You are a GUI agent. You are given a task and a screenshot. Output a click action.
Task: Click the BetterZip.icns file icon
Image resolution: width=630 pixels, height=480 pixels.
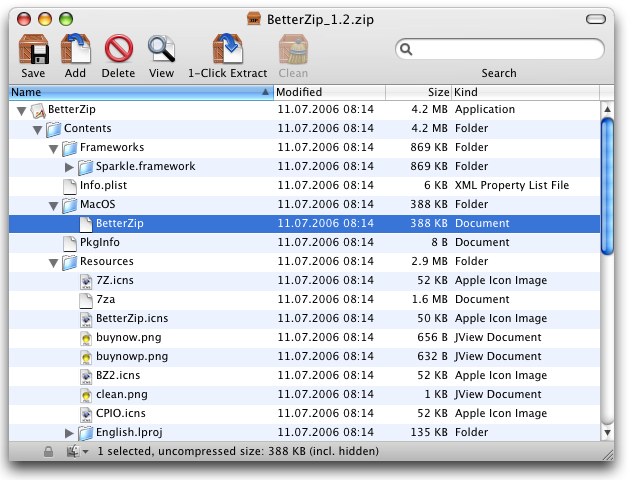coord(86,319)
